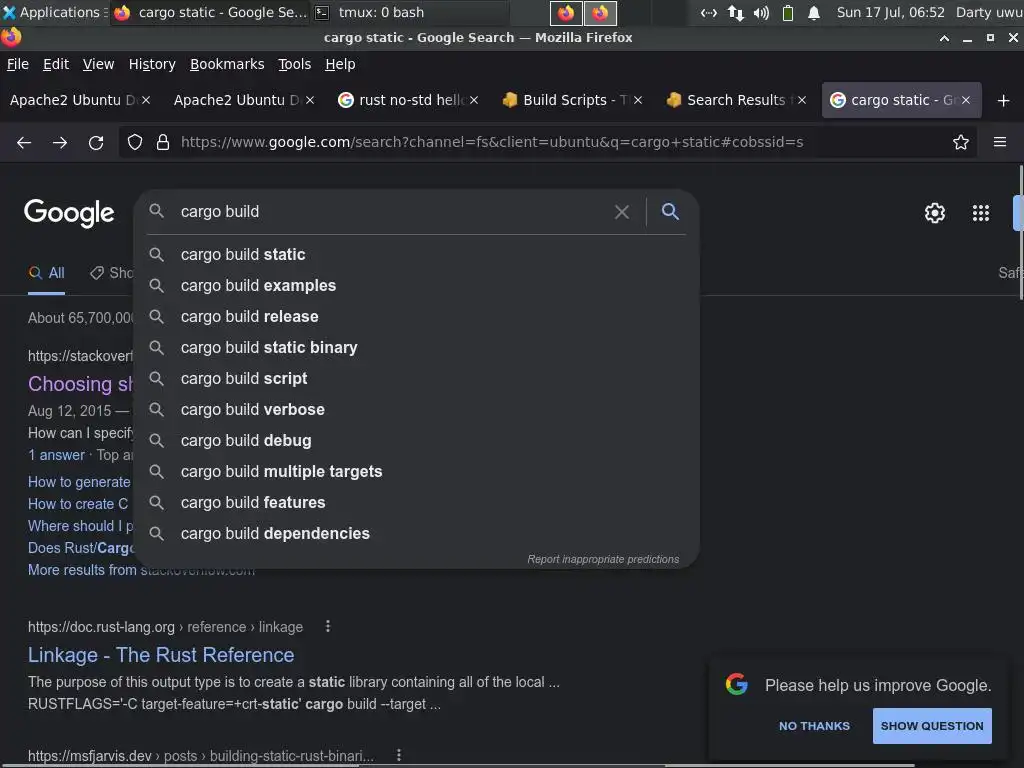The height and width of the screenshot is (768, 1024).
Task: Open clock showing Sun 17 Jul, 06:52
Action: click(x=890, y=12)
